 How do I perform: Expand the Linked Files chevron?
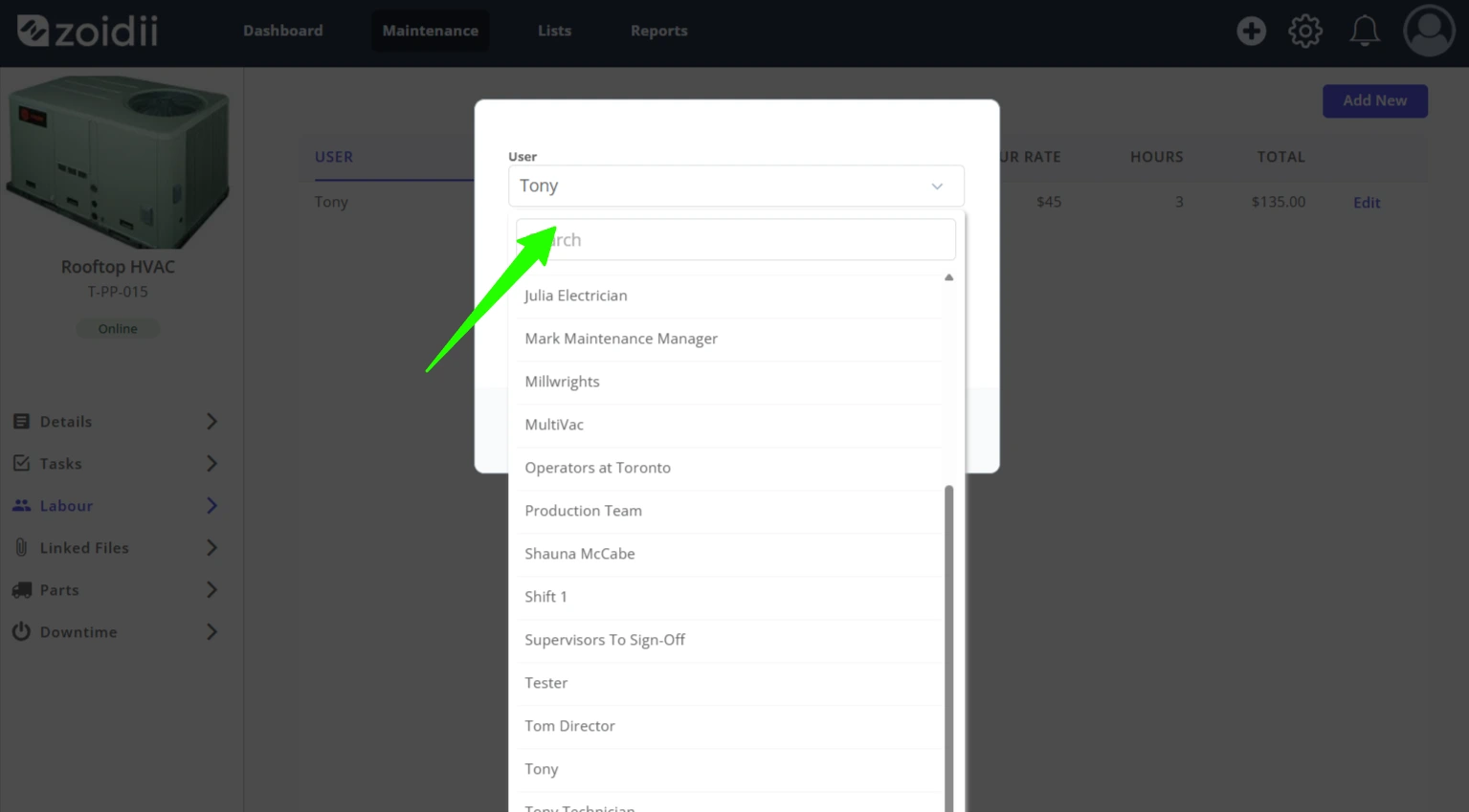tap(211, 547)
